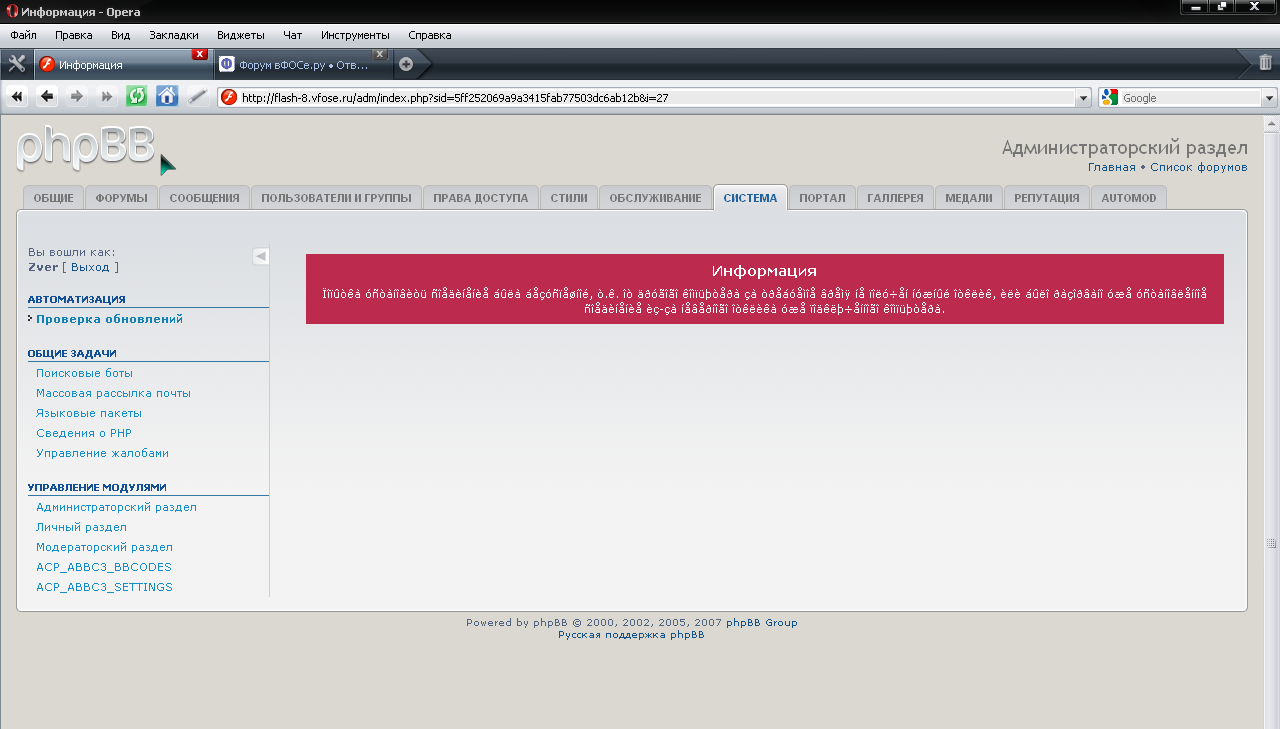
Task: Click the Opera panels wrench icon
Action: (16, 64)
